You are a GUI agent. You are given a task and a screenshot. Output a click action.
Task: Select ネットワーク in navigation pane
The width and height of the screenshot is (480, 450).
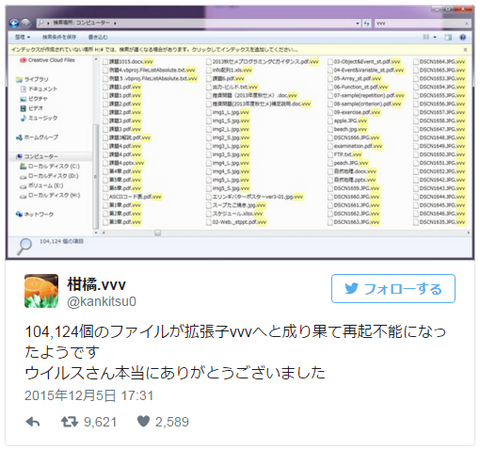(35, 214)
